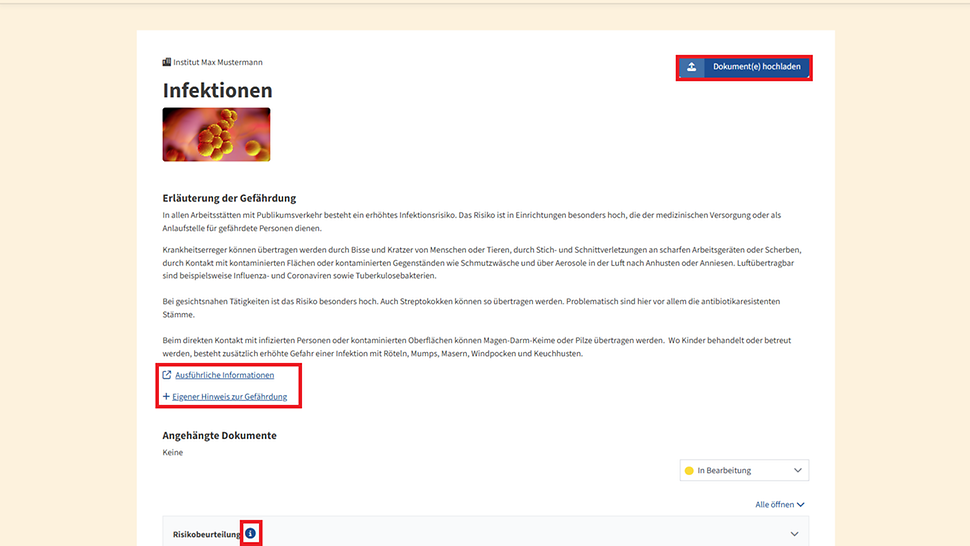The image size is (970, 546).
Task: Click the Dokument(e) hochladen button
Action: point(744,67)
